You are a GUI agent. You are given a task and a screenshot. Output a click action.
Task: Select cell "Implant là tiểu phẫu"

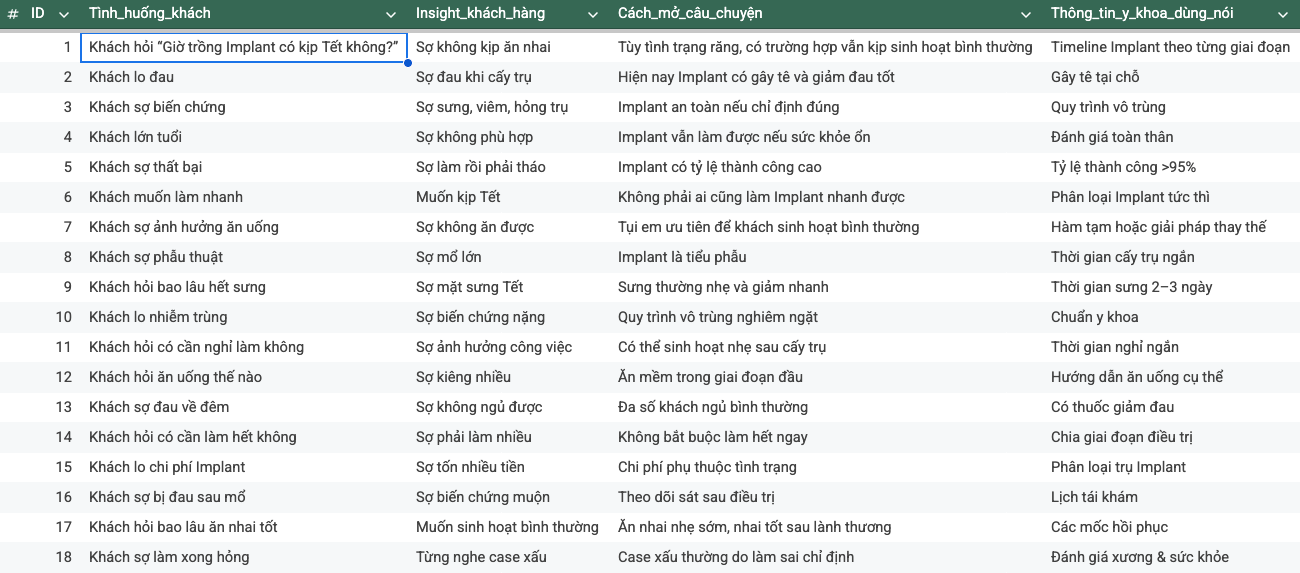point(826,257)
